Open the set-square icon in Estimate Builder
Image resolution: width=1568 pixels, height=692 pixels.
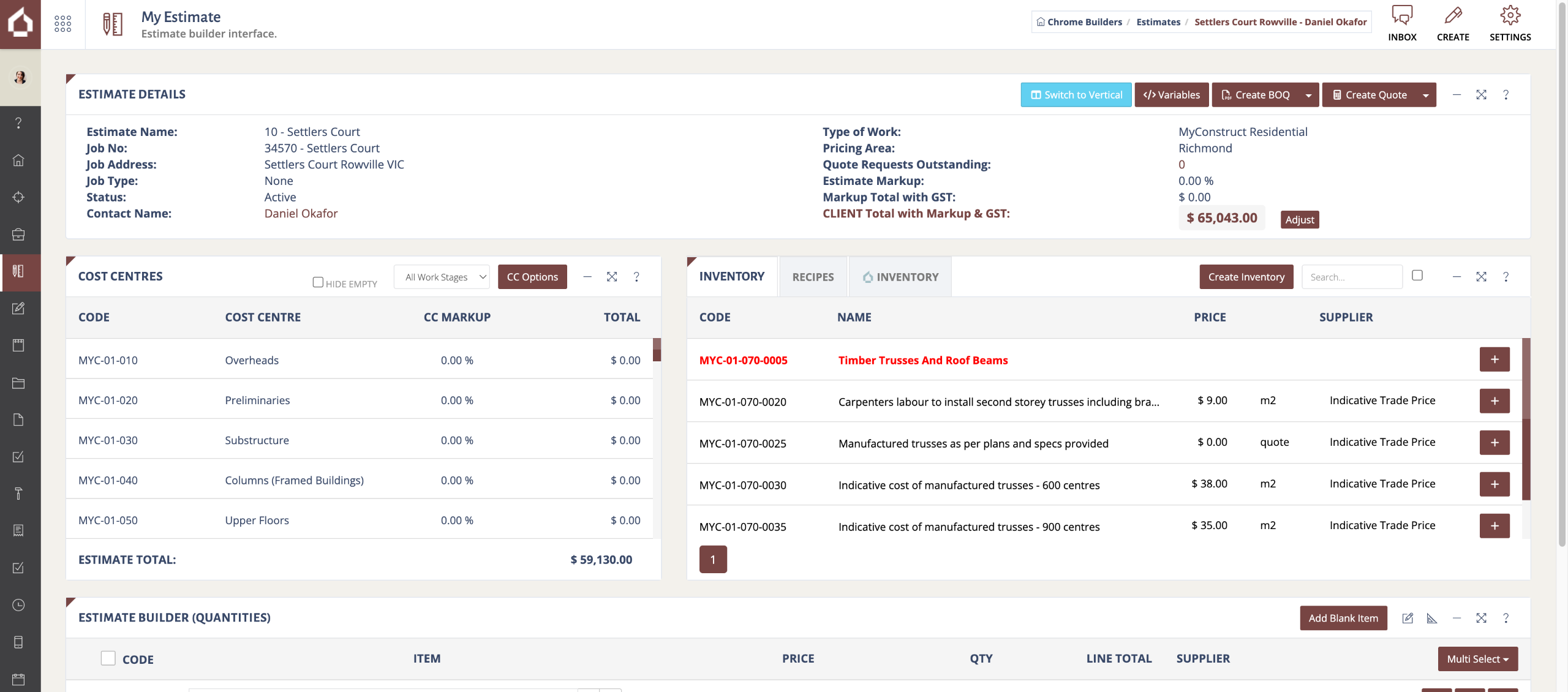click(x=1431, y=619)
